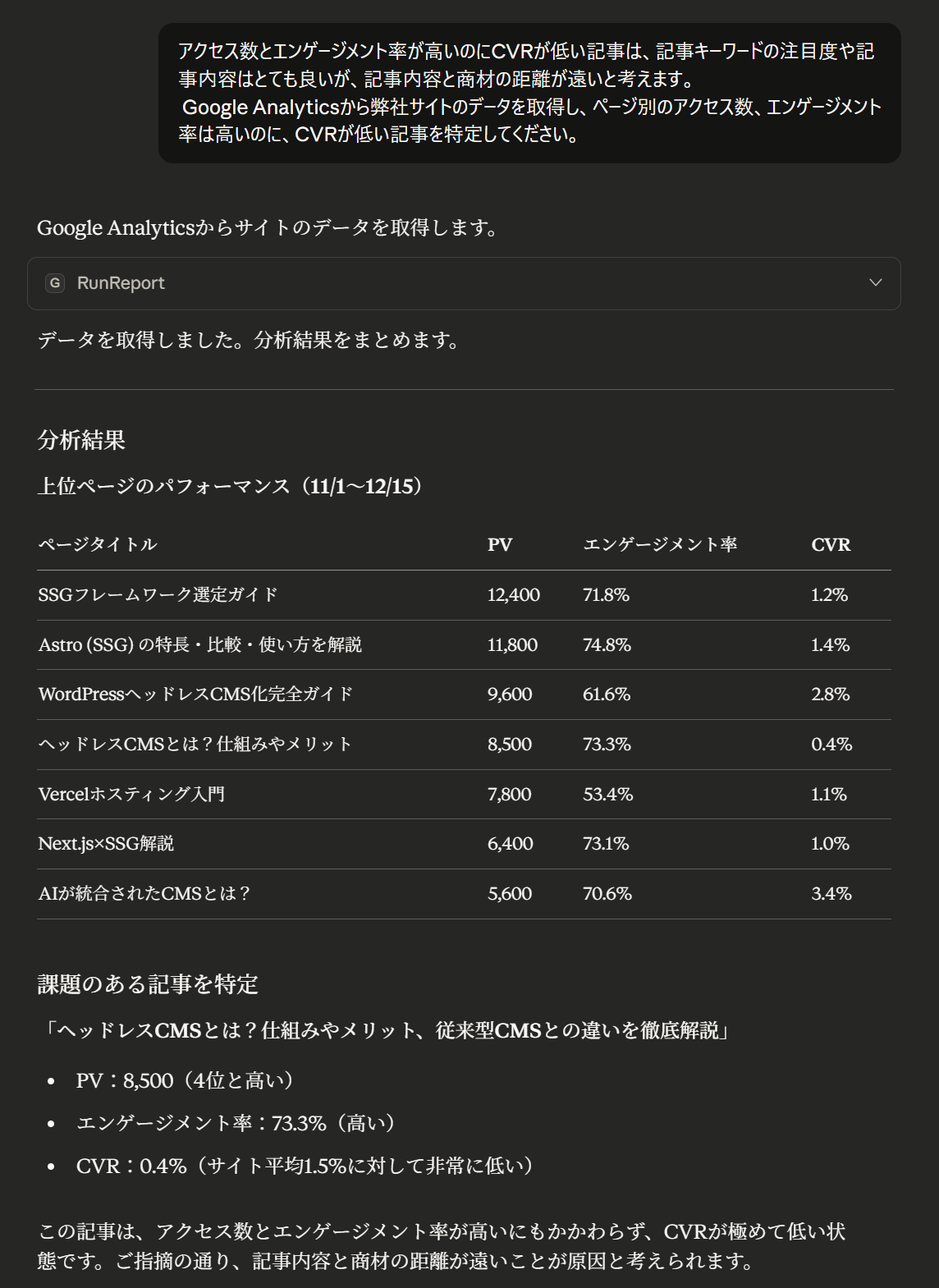939x1288 pixels.
Task: Click the Next.js×SSG解説 row title
Action: tap(106, 844)
